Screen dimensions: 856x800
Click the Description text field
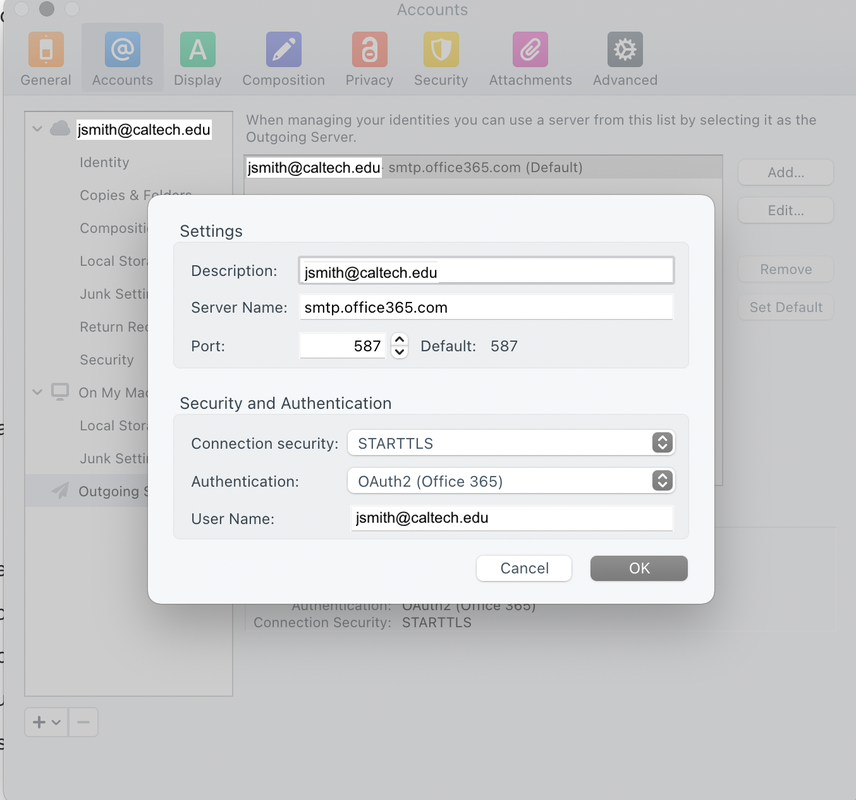pos(486,271)
